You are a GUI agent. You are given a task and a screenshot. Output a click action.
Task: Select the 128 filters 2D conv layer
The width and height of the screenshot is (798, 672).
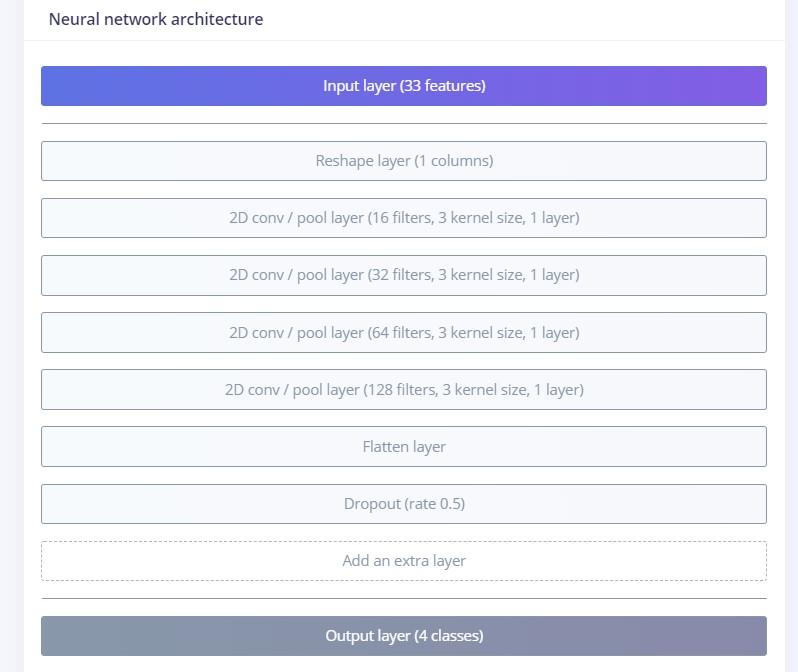pos(403,390)
